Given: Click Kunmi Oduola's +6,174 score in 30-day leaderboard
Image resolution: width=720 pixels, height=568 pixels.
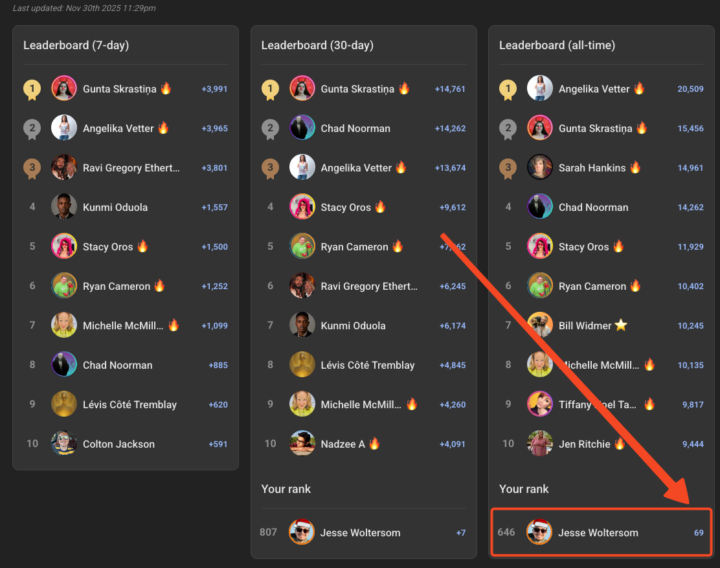Looking at the screenshot, I should pyautogui.click(x=452, y=326).
